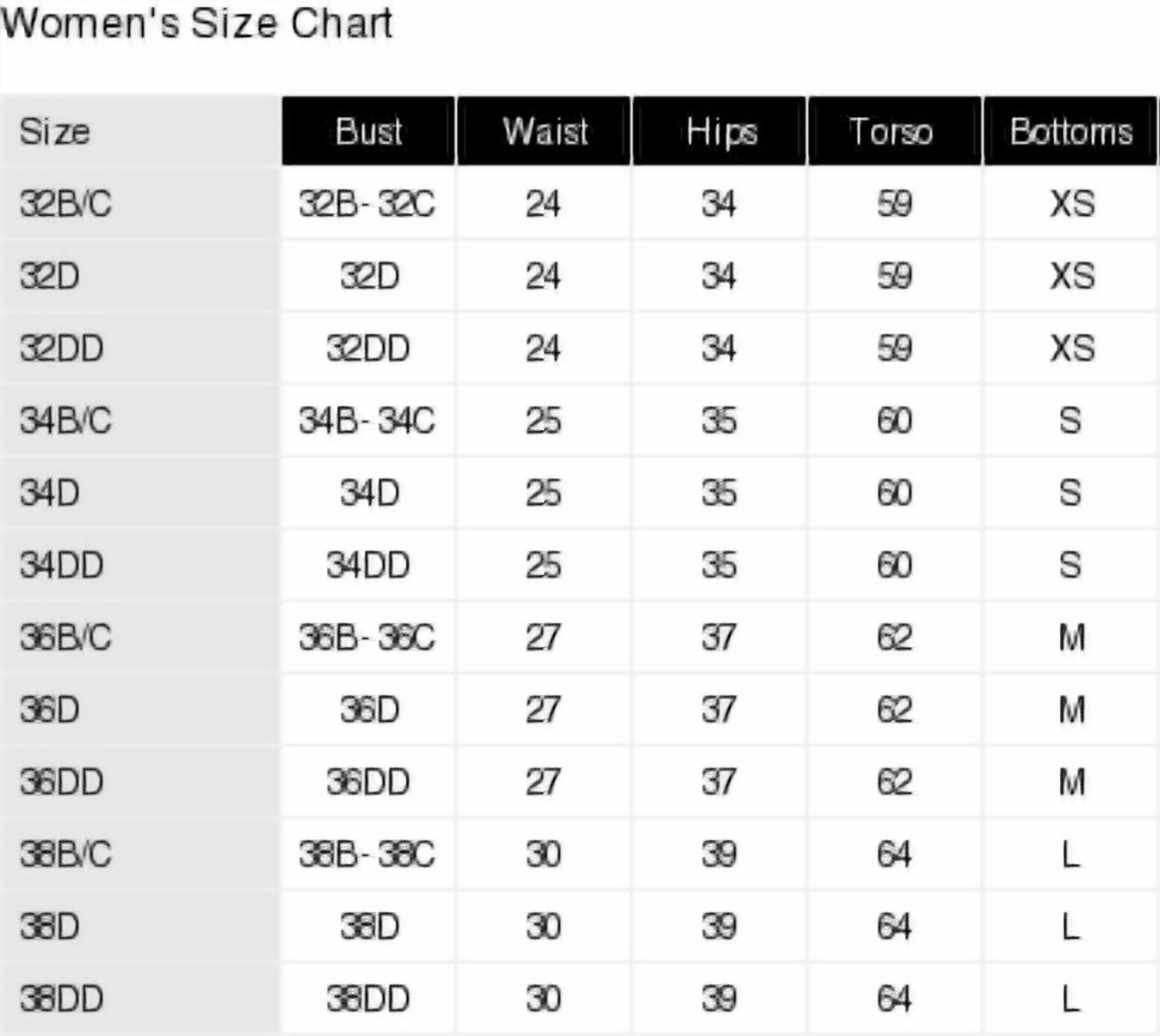1160x1036 pixels.
Task: Click the 32B-32C bust cell
Action: tap(367, 204)
